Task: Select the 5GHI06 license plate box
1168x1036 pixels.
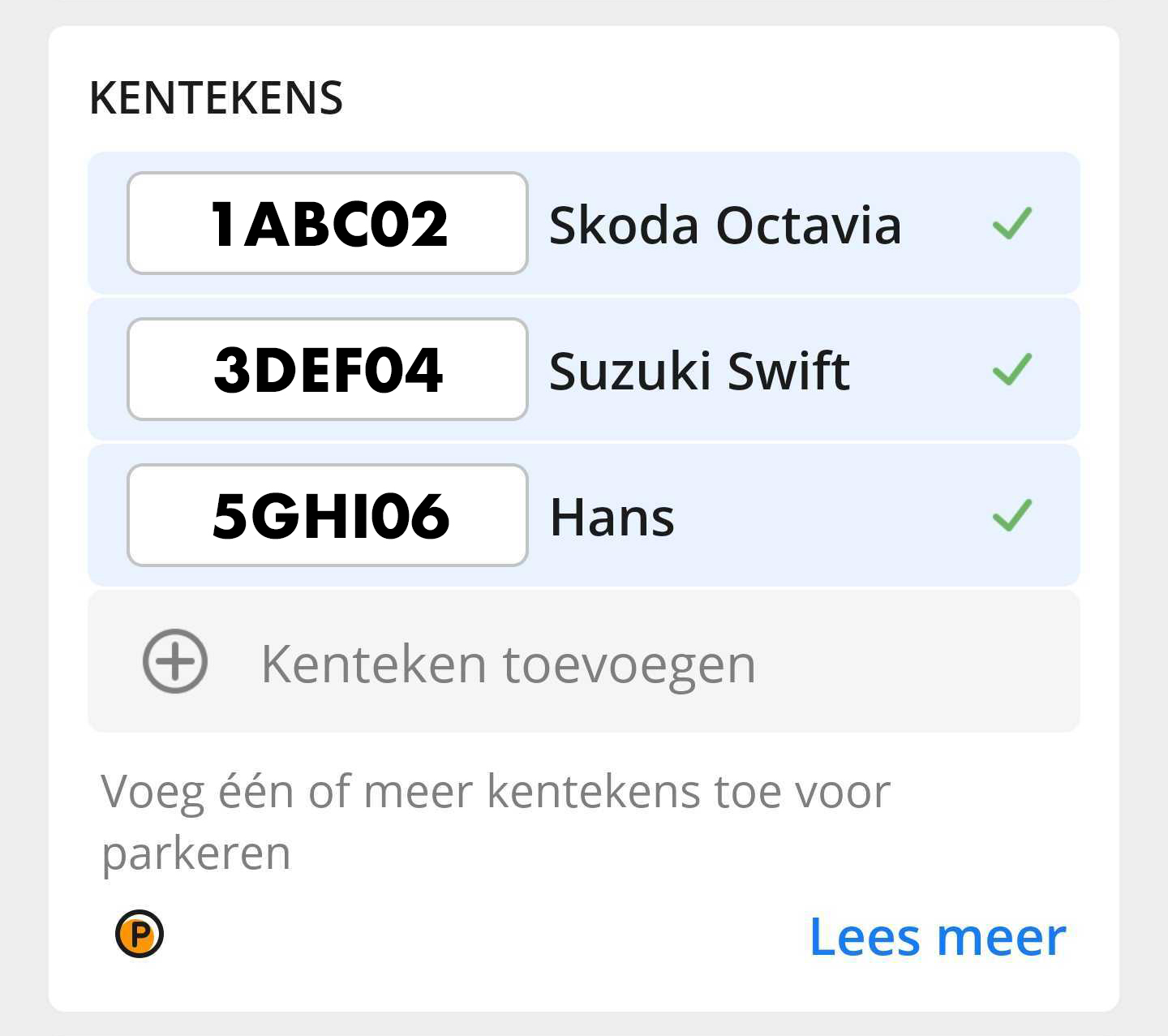Action: [x=328, y=515]
